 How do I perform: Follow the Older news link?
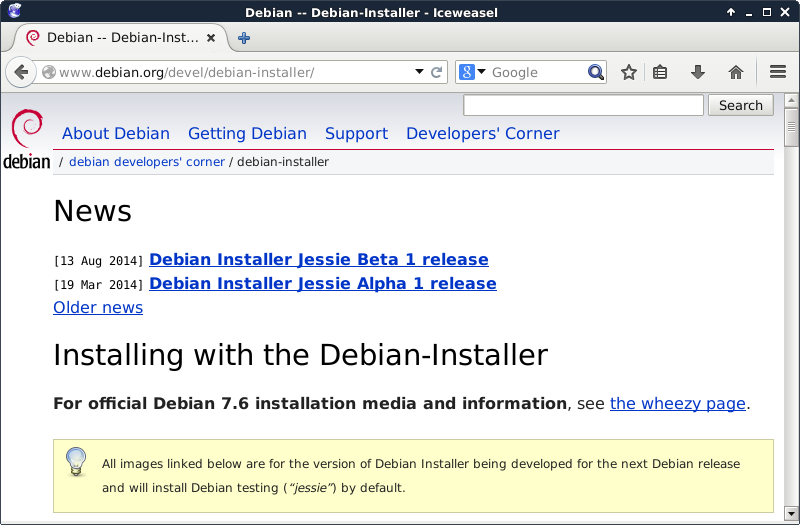tap(98, 307)
